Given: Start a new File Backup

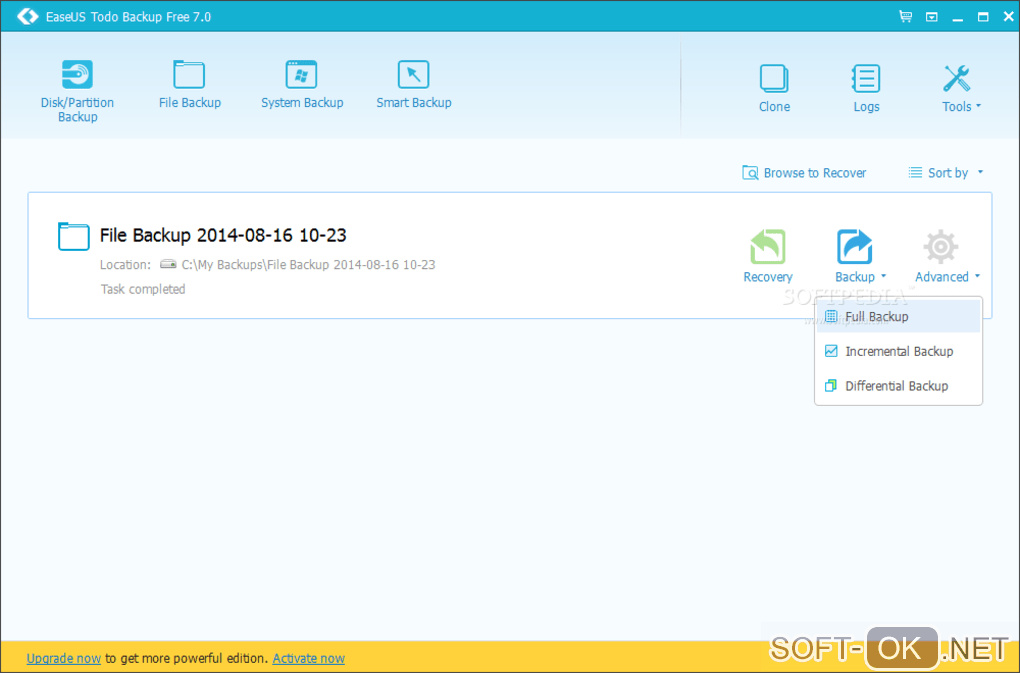Looking at the screenshot, I should [189, 84].
